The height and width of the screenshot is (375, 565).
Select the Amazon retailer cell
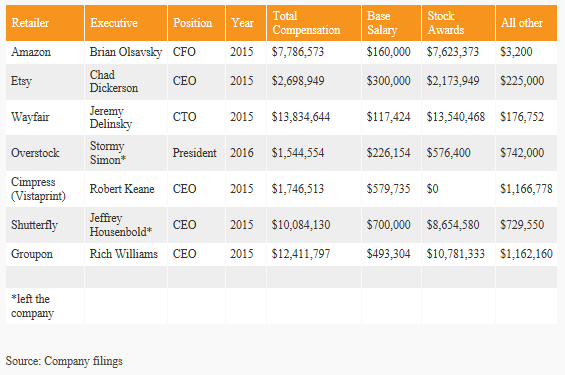[45, 52]
